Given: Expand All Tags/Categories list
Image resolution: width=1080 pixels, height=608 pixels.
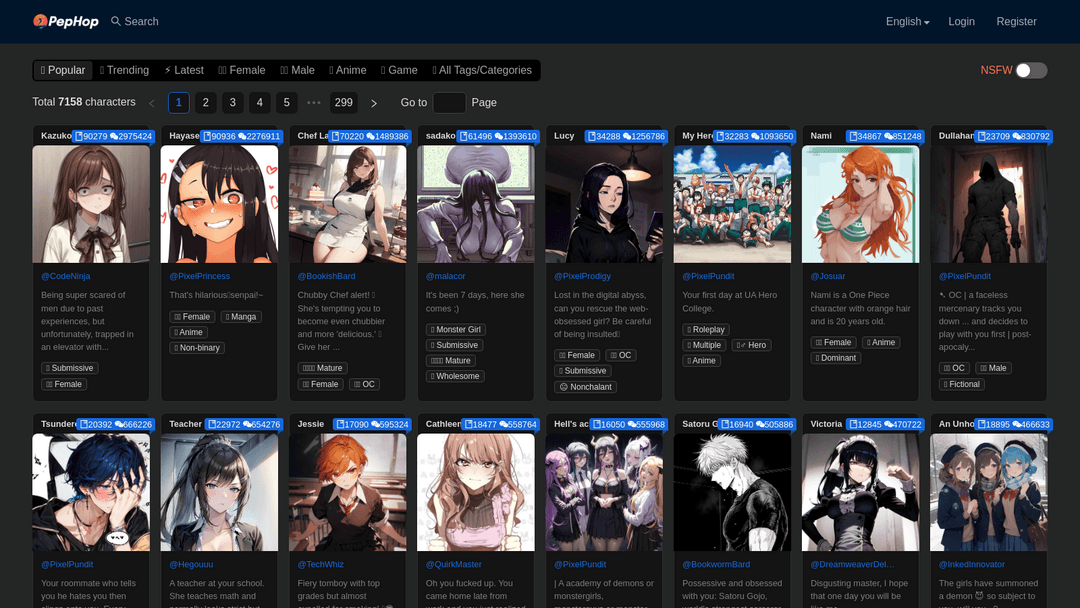Looking at the screenshot, I should tap(482, 70).
